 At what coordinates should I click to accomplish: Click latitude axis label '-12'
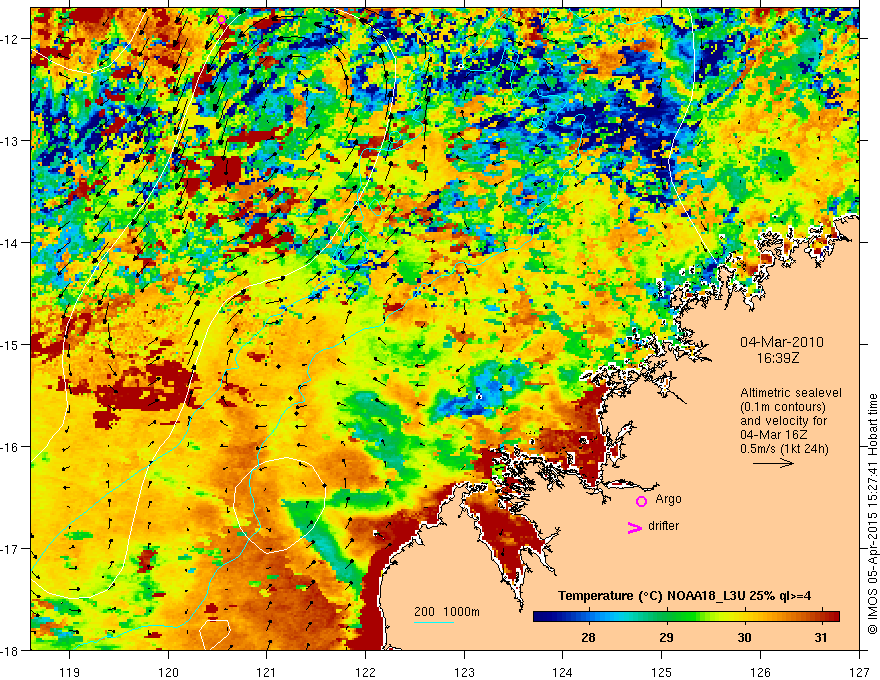click(11, 39)
